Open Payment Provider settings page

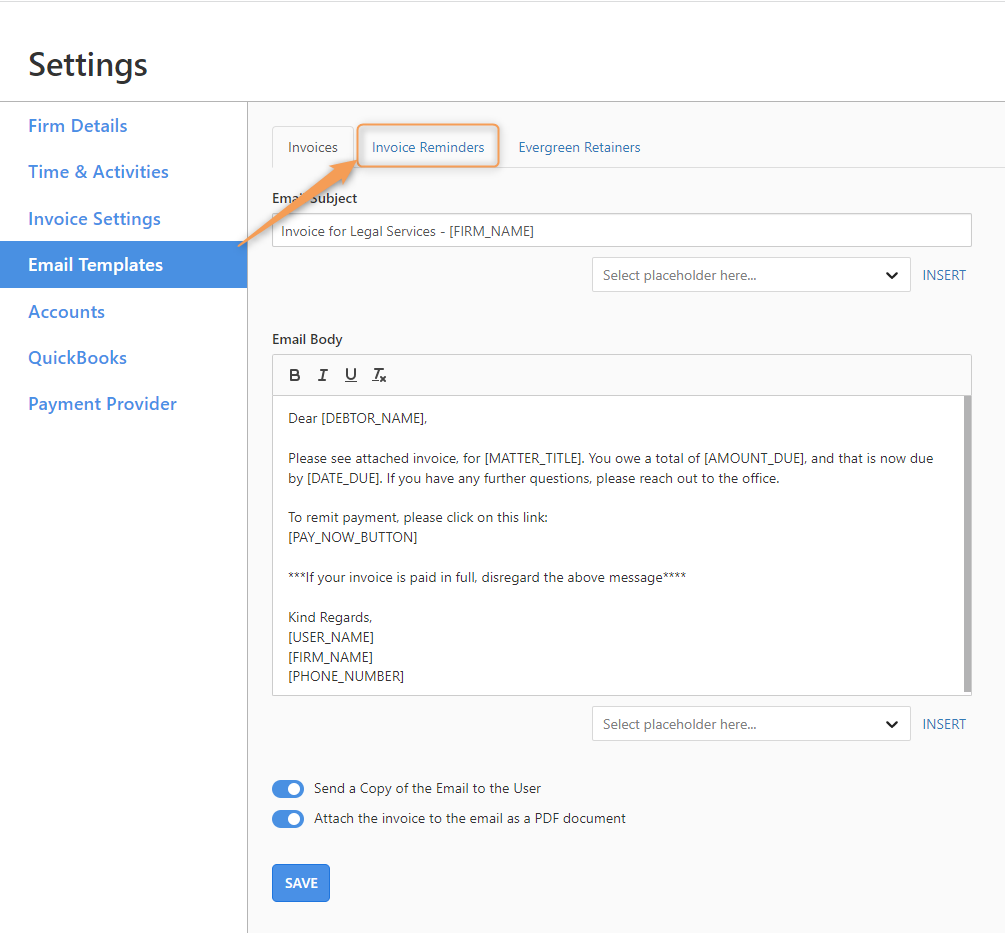102,404
